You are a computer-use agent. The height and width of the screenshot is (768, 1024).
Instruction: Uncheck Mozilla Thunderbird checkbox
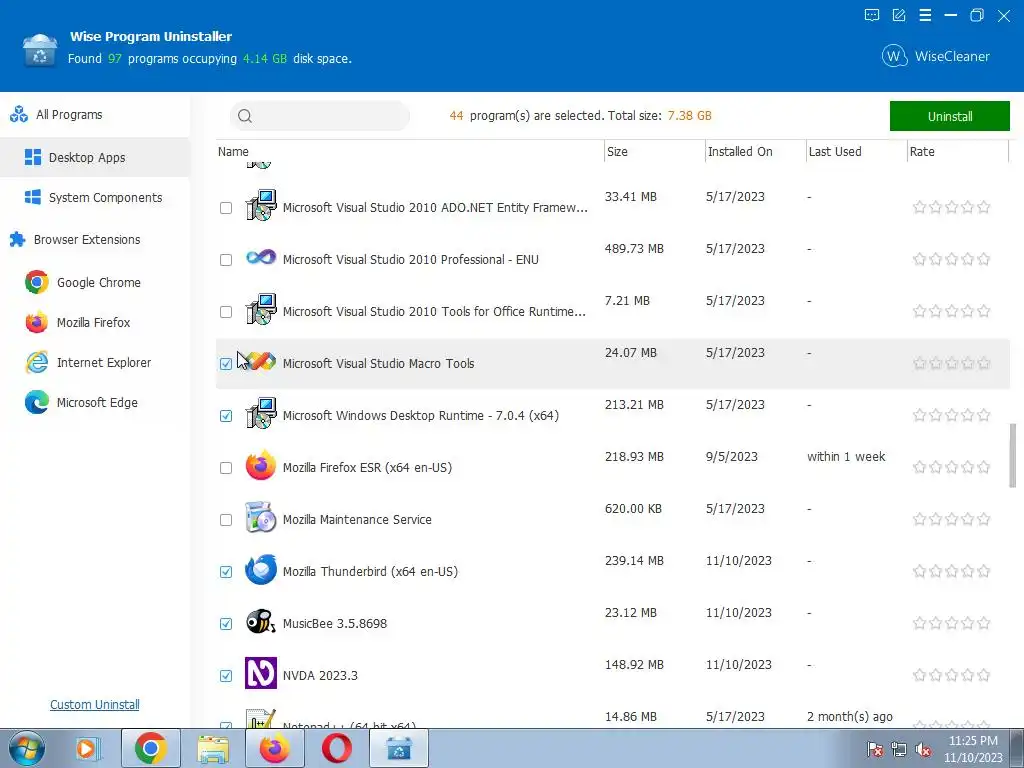click(226, 572)
